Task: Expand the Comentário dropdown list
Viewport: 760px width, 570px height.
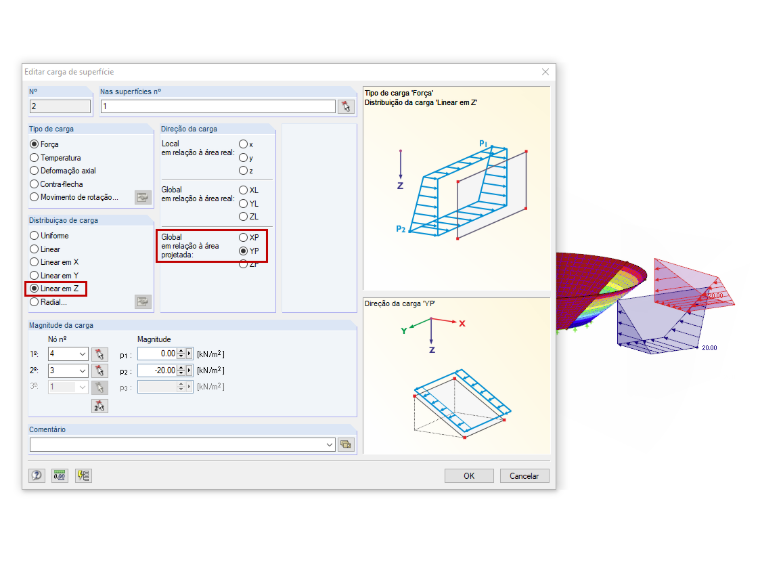Action: pyautogui.click(x=330, y=444)
